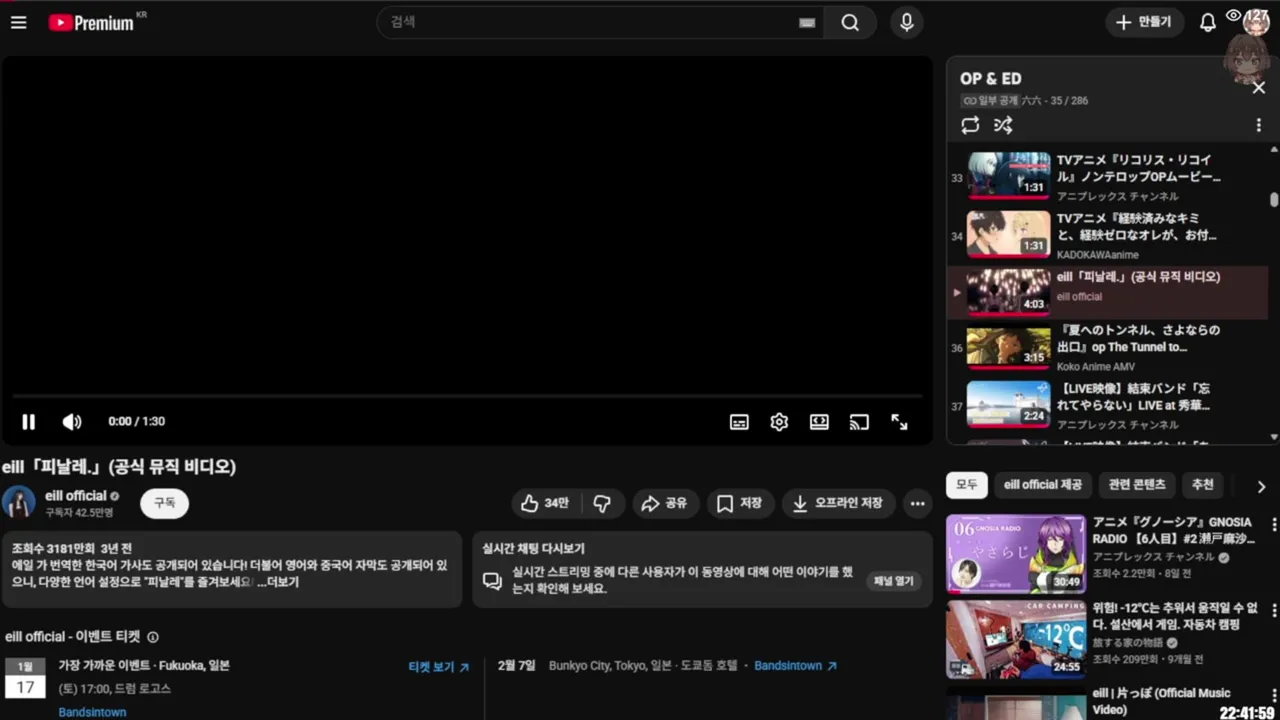This screenshot has height=720, width=1280.
Task: Open options for 片っぽ video
Action: coord(1273,695)
